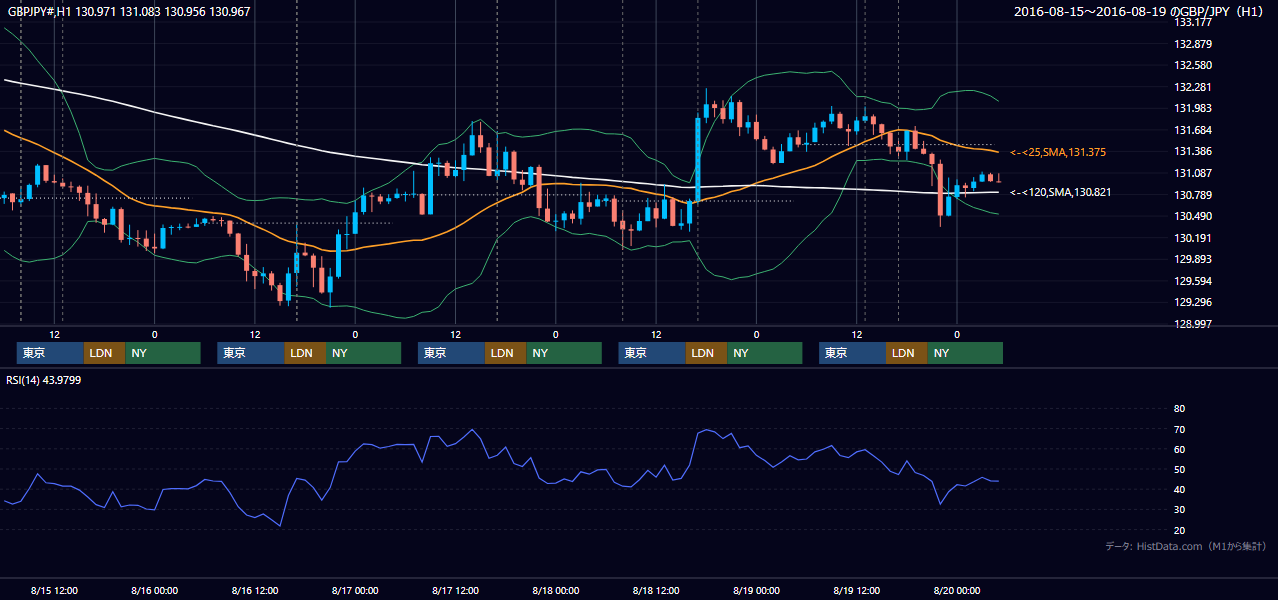Viewport: 1278px width, 600px height.
Task: Click price axis value 131.983
Action: (1193, 108)
